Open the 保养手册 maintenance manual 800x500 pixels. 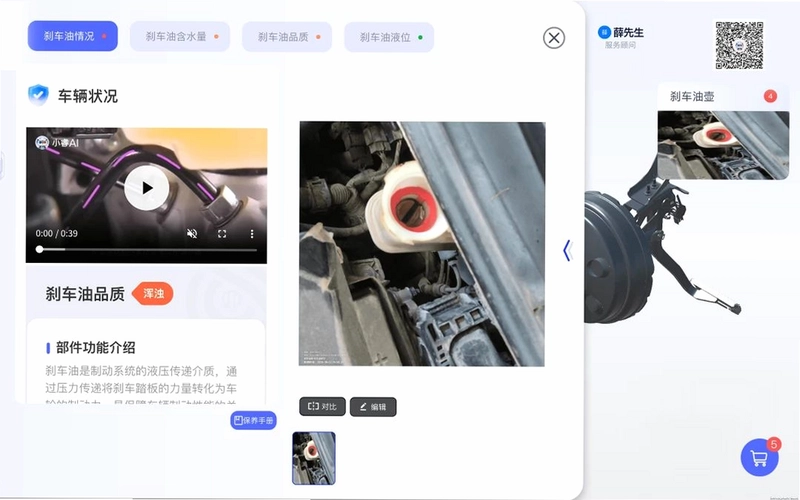point(254,420)
